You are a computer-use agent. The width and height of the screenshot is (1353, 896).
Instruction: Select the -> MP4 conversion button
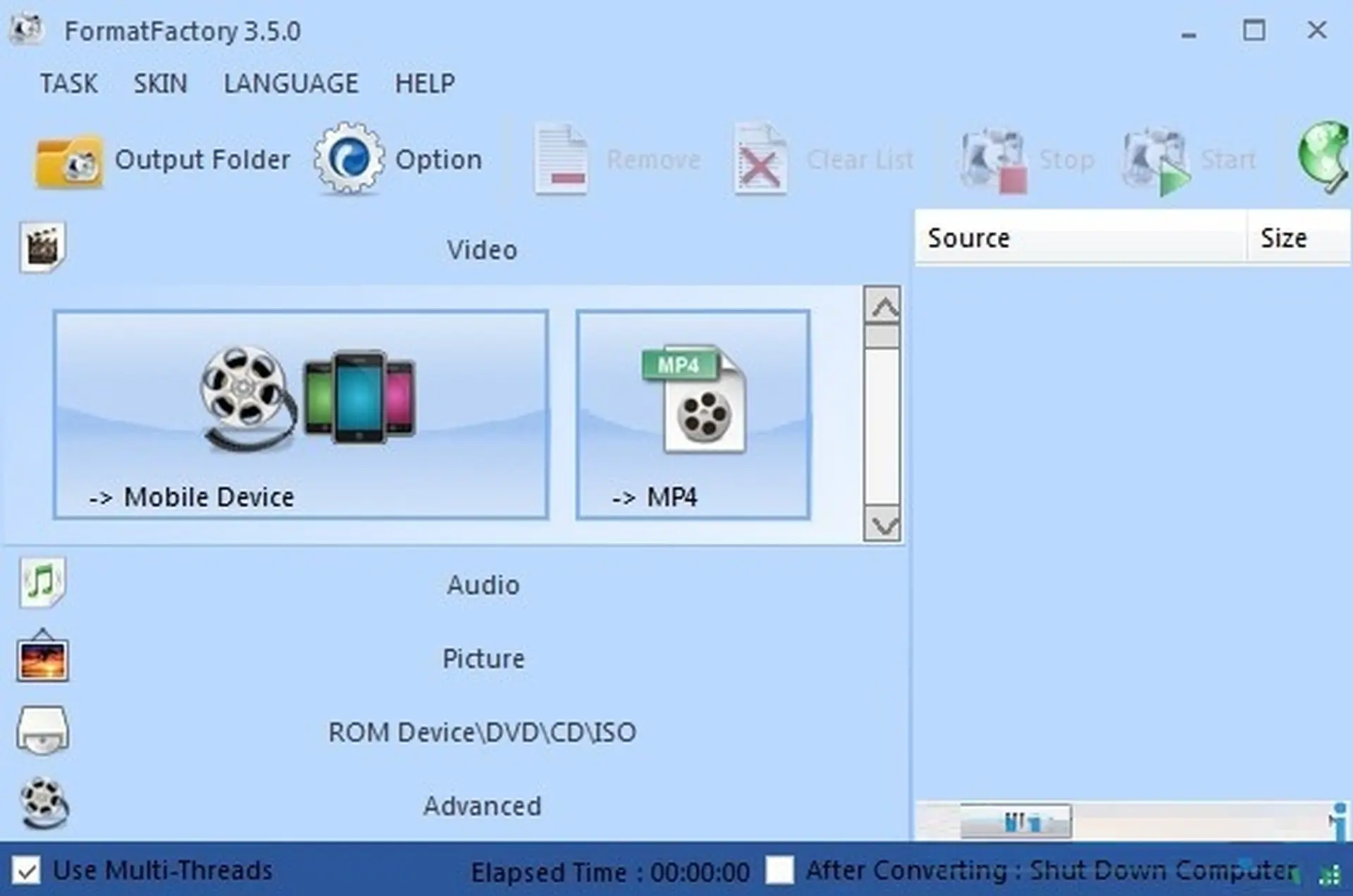pyautogui.click(x=693, y=415)
